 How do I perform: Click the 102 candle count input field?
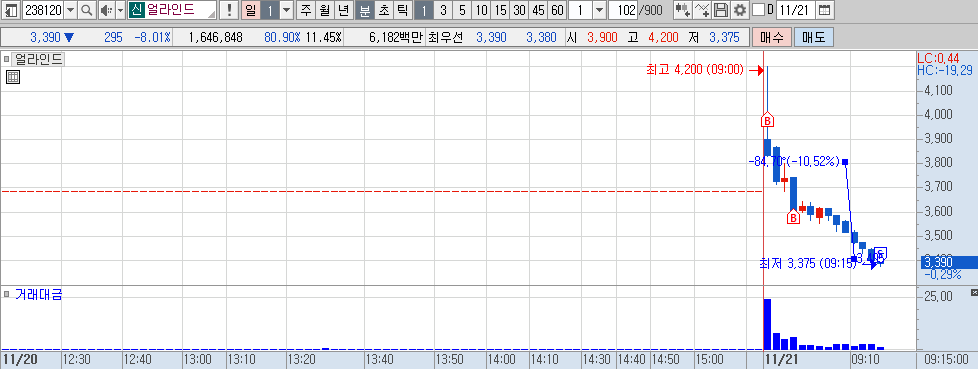coord(622,10)
